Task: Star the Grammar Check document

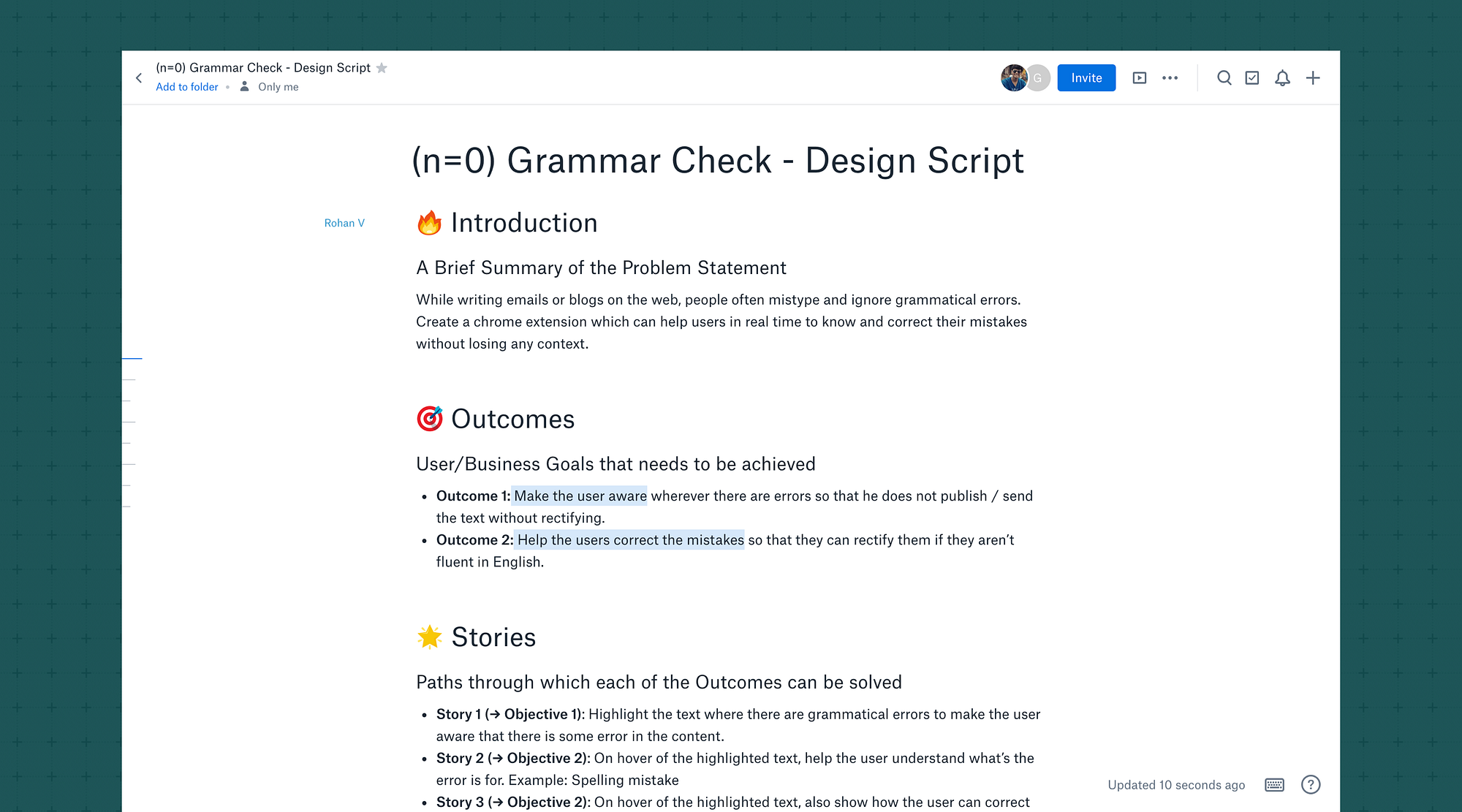Action: point(382,67)
